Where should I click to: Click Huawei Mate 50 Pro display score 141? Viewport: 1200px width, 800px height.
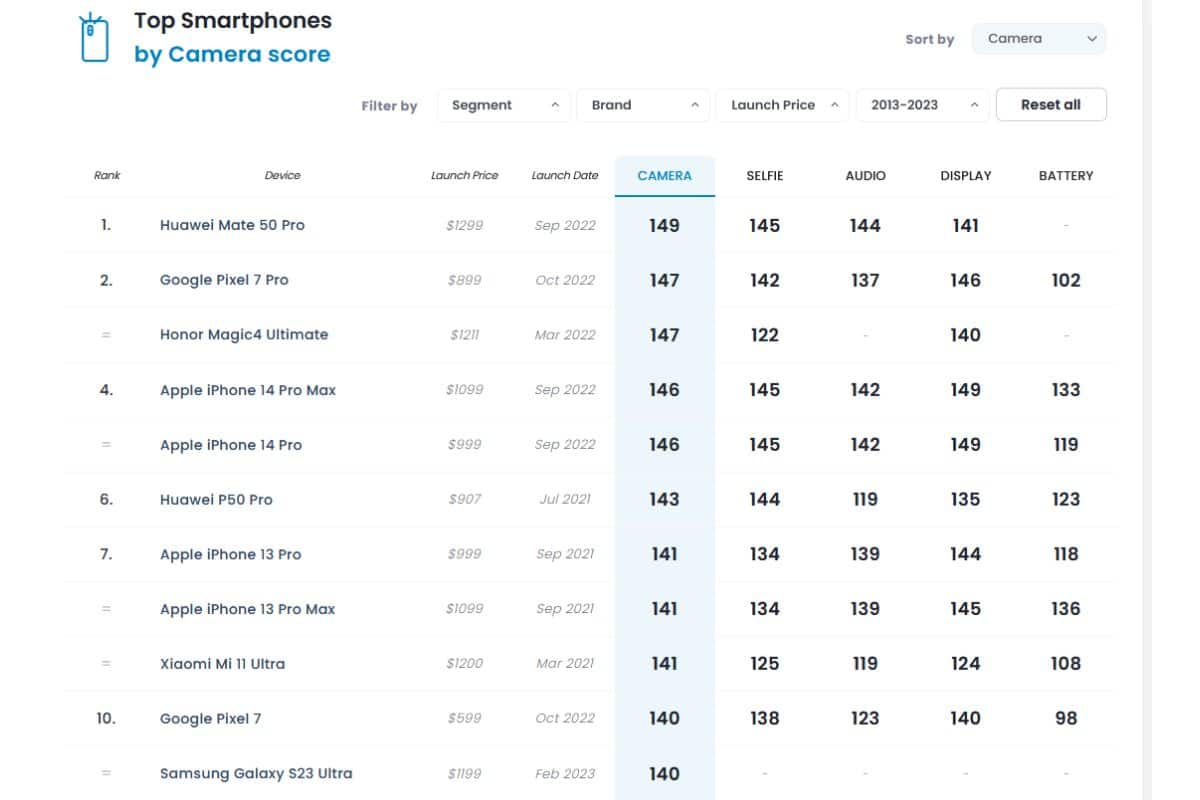966,226
